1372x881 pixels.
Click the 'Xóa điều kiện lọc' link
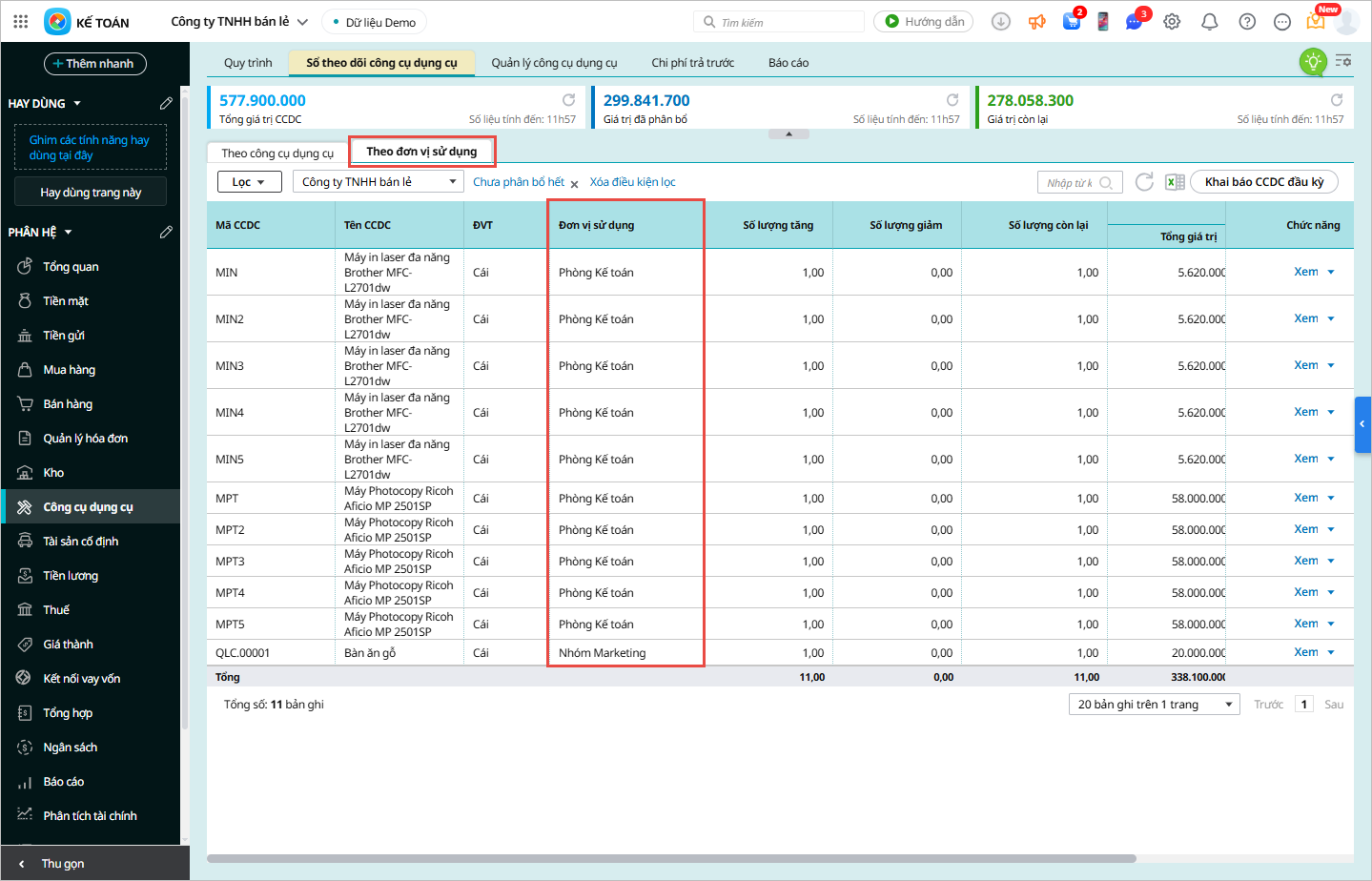(x=632, y=182)
